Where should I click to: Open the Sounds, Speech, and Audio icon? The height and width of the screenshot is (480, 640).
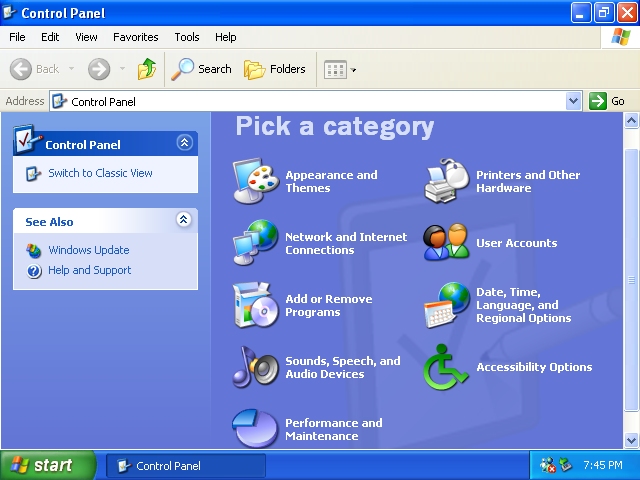click(256, 367)
